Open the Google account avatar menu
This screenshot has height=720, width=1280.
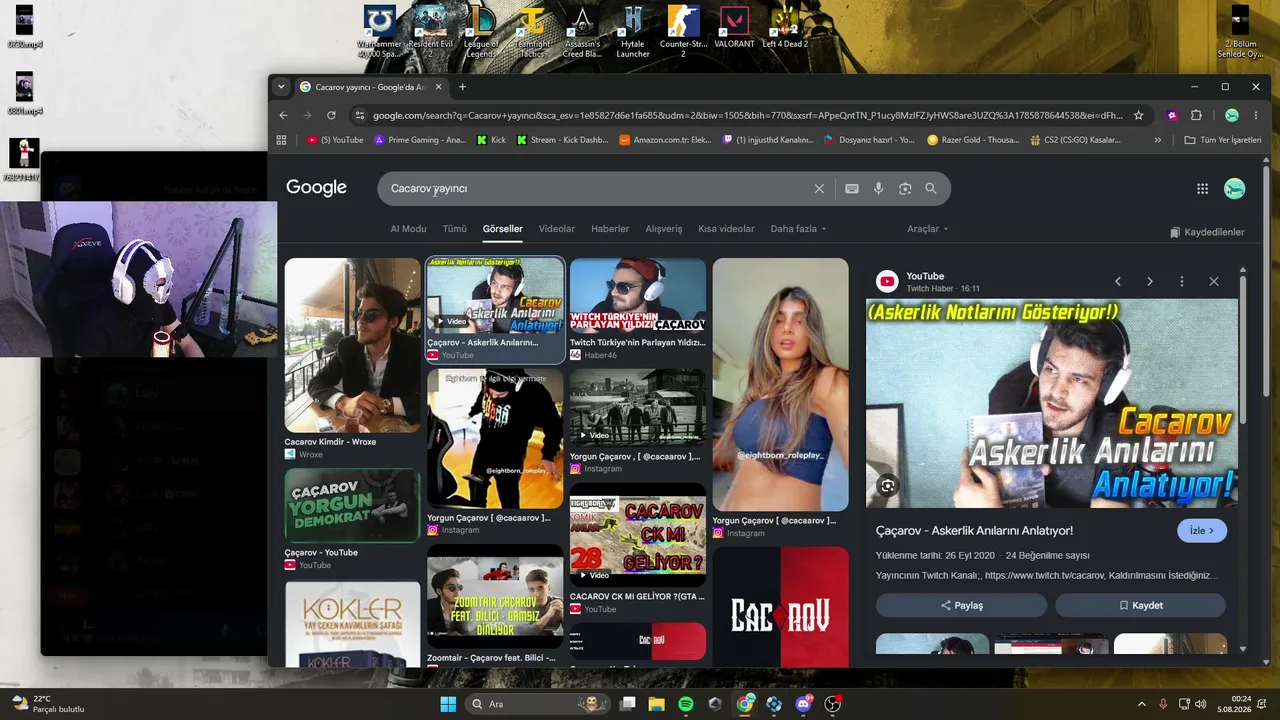point(1235,188)
